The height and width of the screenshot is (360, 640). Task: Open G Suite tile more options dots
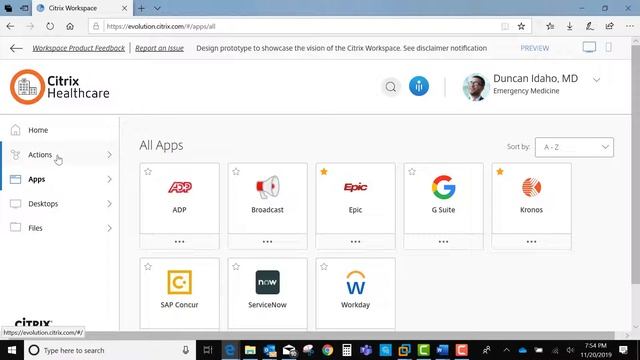pos(443,242)
